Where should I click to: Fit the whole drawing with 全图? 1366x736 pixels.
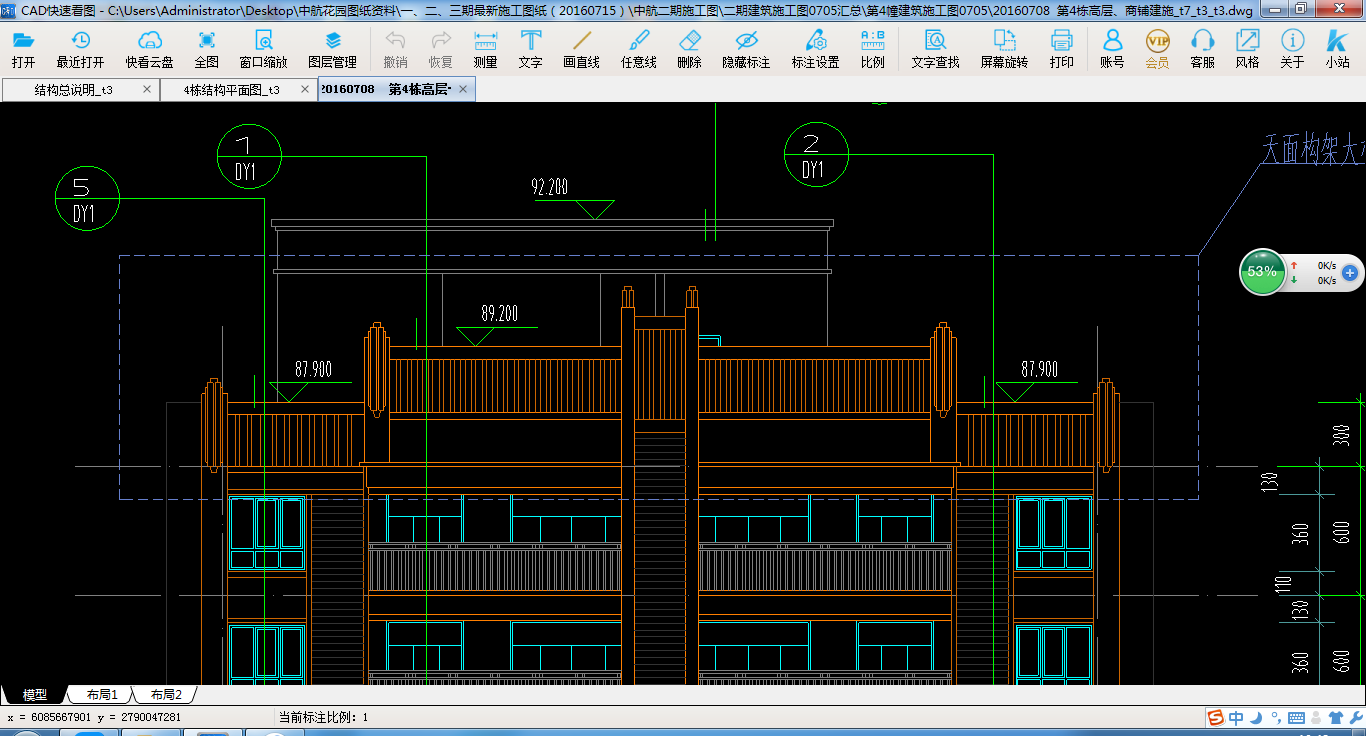[207, 48]
